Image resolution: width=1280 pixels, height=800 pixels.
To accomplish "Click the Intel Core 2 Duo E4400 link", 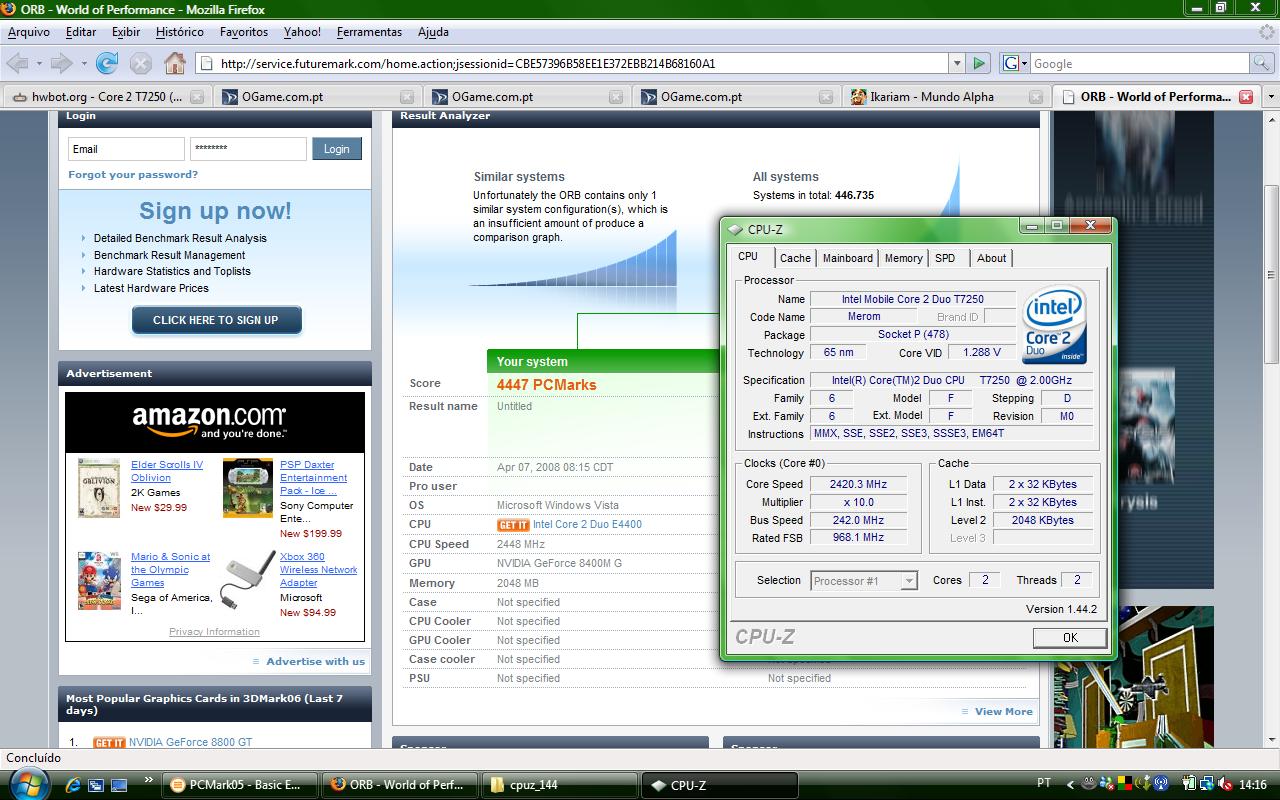I will tap(587, 525).
